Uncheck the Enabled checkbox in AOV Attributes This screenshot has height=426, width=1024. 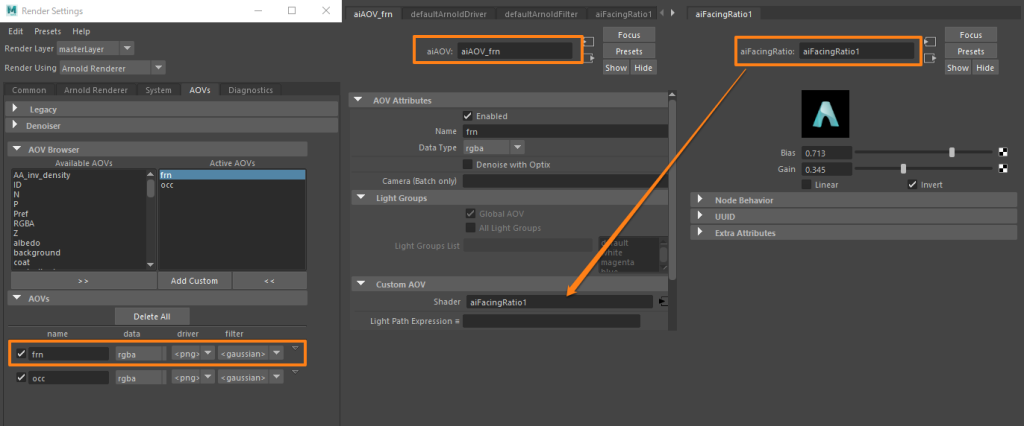point(468,116)
